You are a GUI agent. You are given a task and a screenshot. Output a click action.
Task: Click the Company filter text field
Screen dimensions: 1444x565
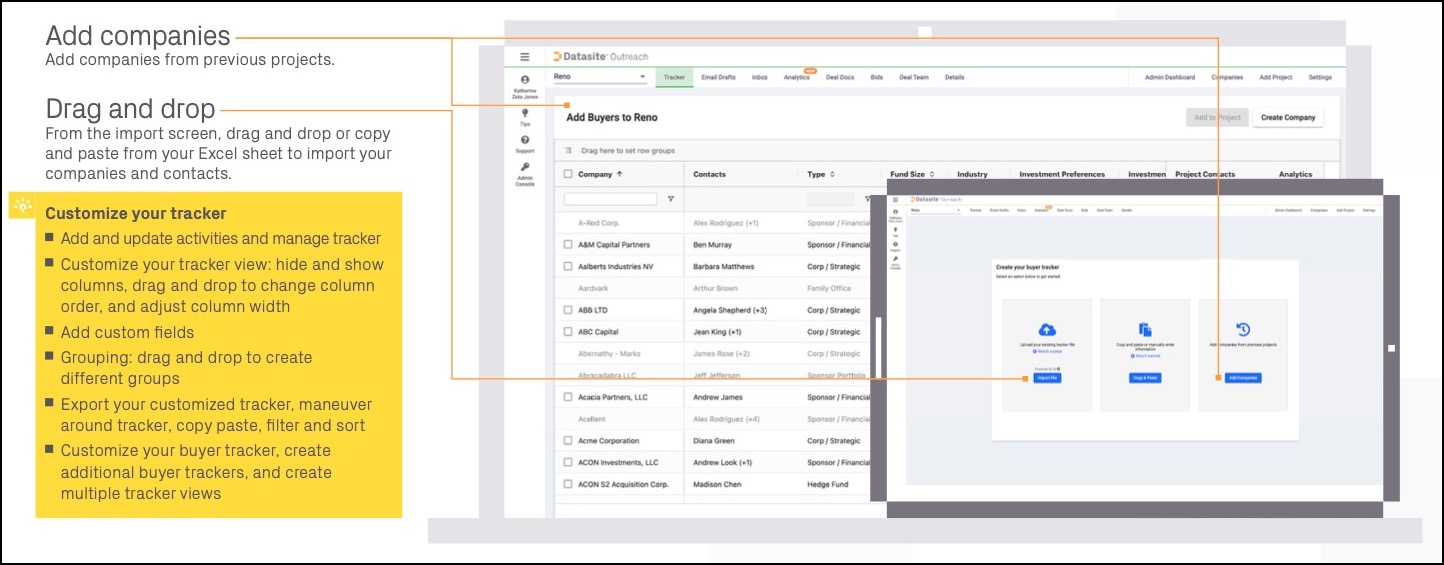pos(610,199)
